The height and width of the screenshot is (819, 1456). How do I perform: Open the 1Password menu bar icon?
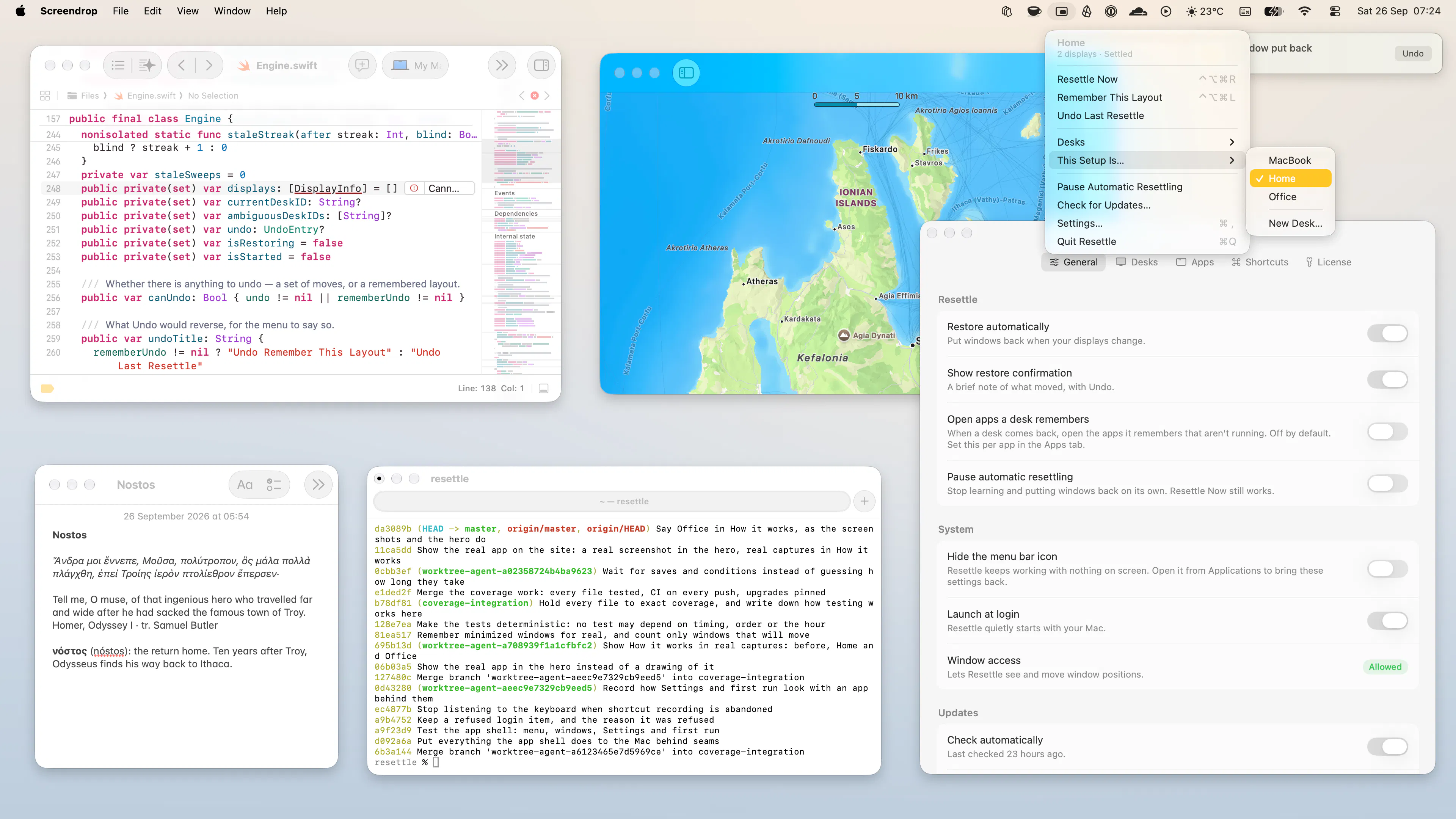click(1111, 11)
